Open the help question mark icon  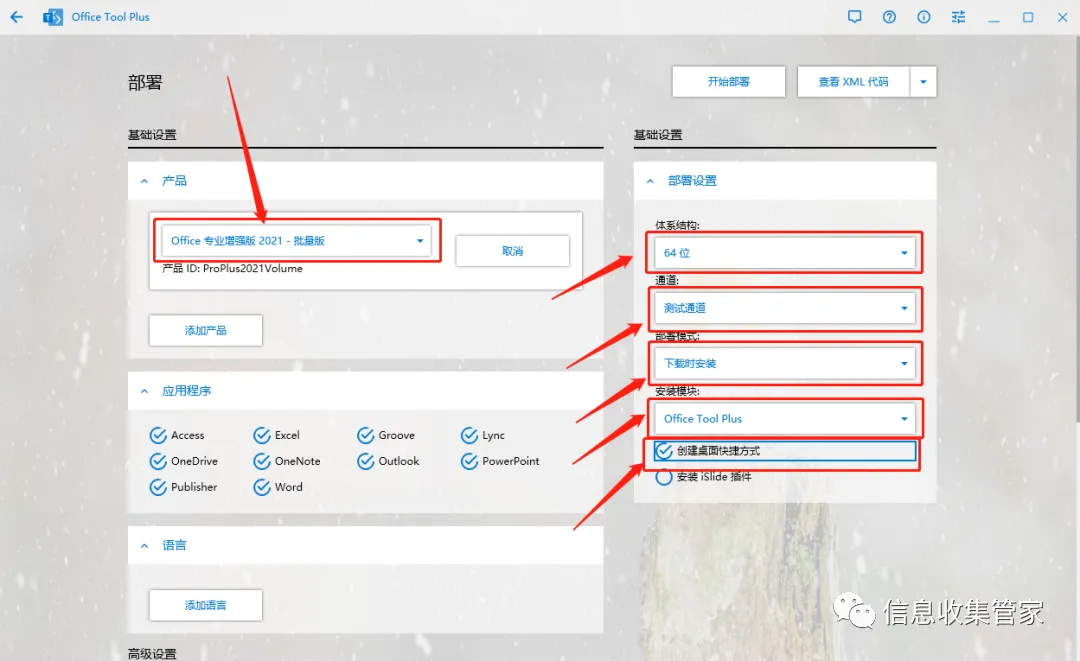click(x=889, y=17)
